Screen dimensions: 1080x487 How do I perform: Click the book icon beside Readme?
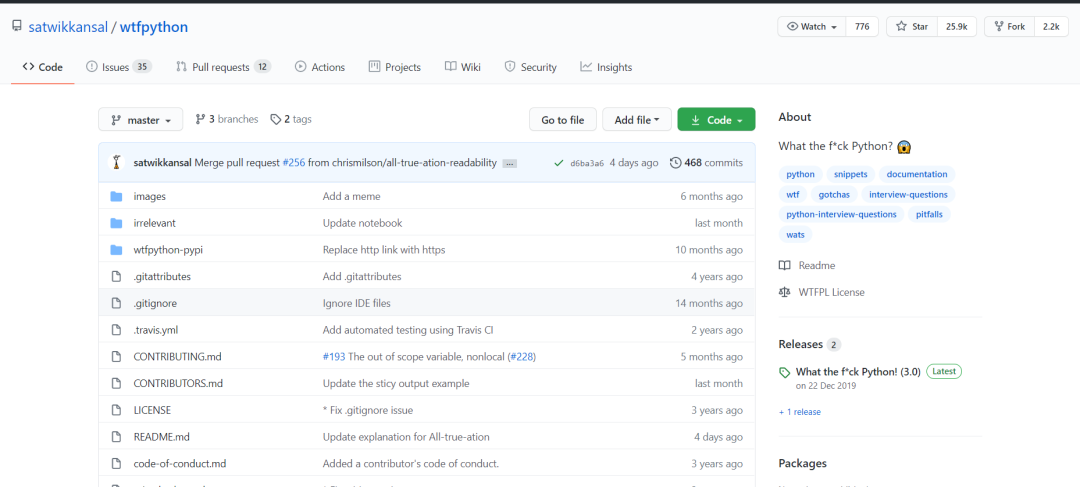(x=785, y=265)
